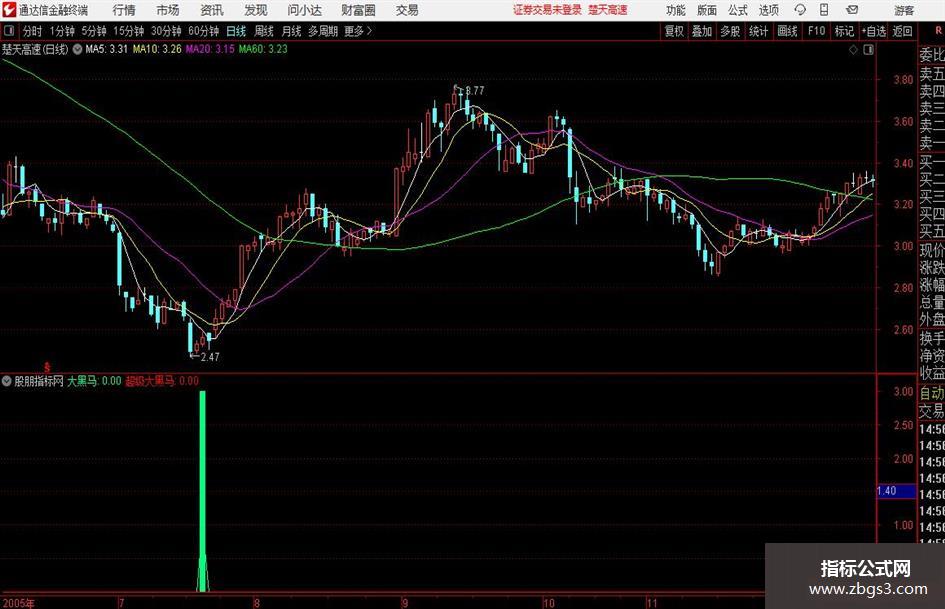Screen dimensions: 945x609
Task: Click 游客 user label
Action: [904, 10]
